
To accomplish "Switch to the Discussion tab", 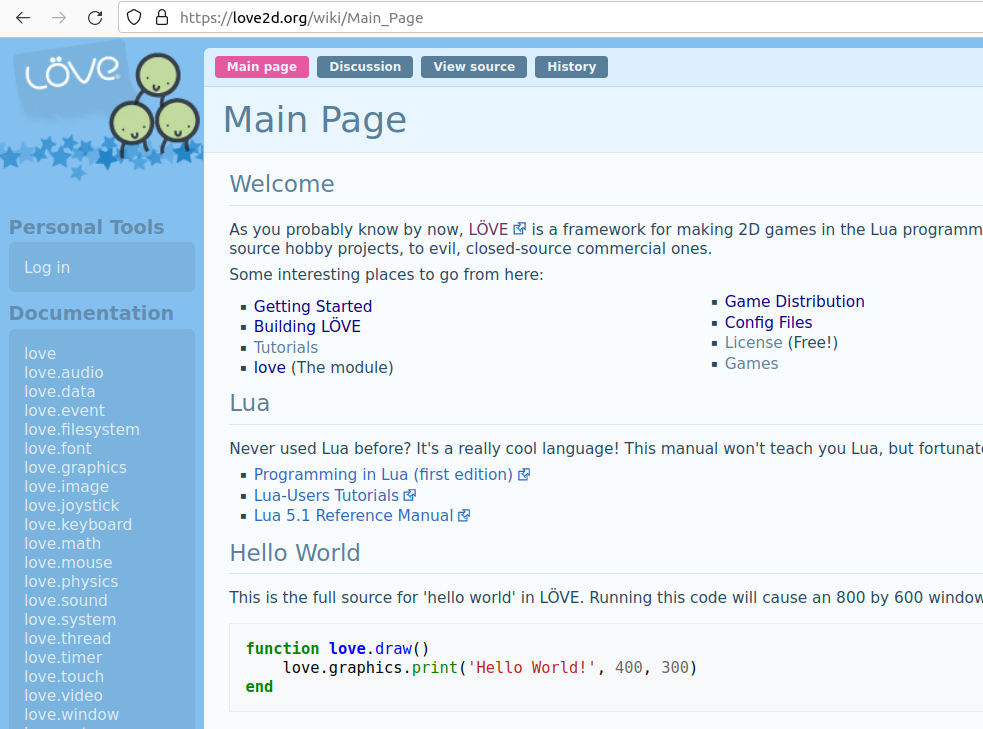I will click(x=365, y=67).
